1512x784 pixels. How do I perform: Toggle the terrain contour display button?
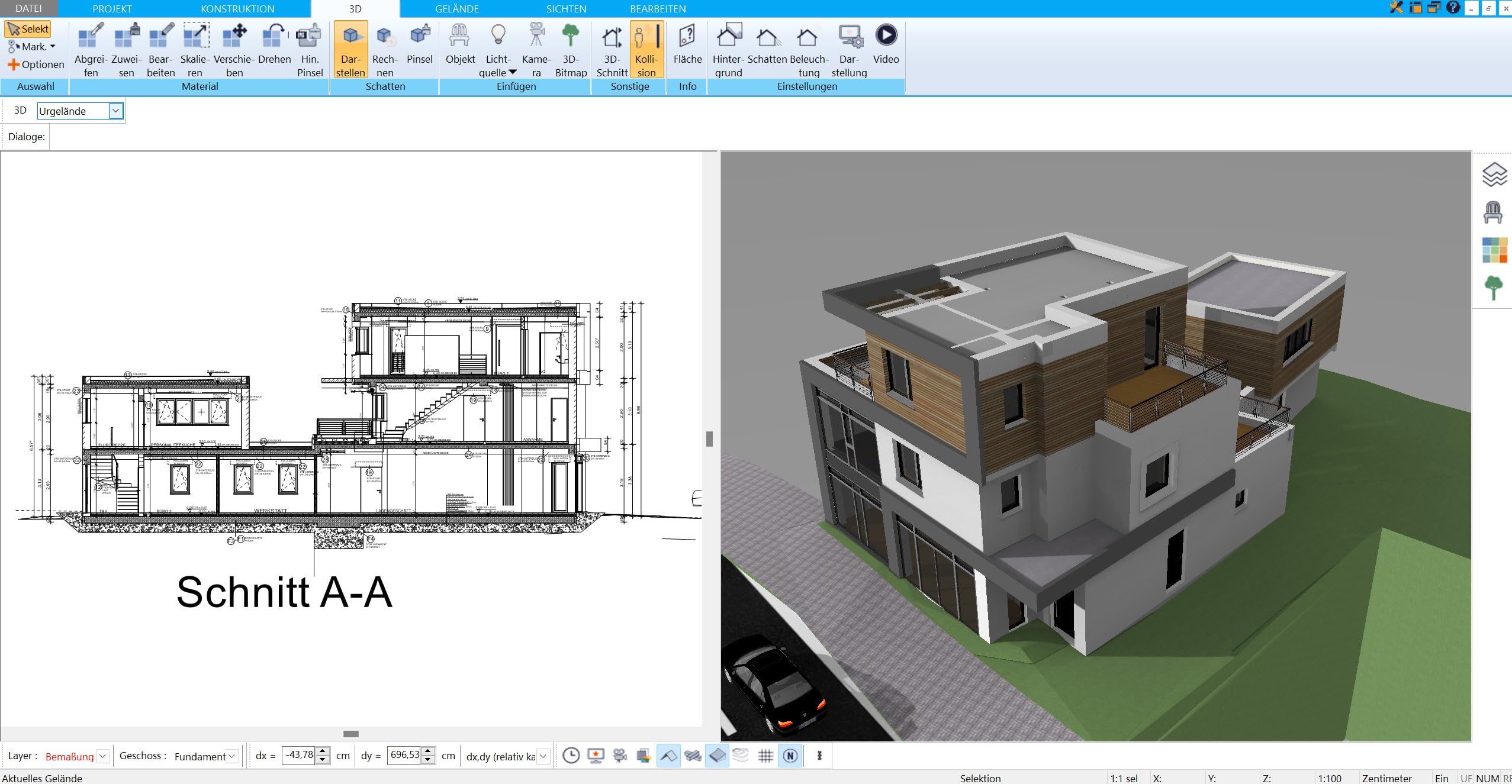741,756
